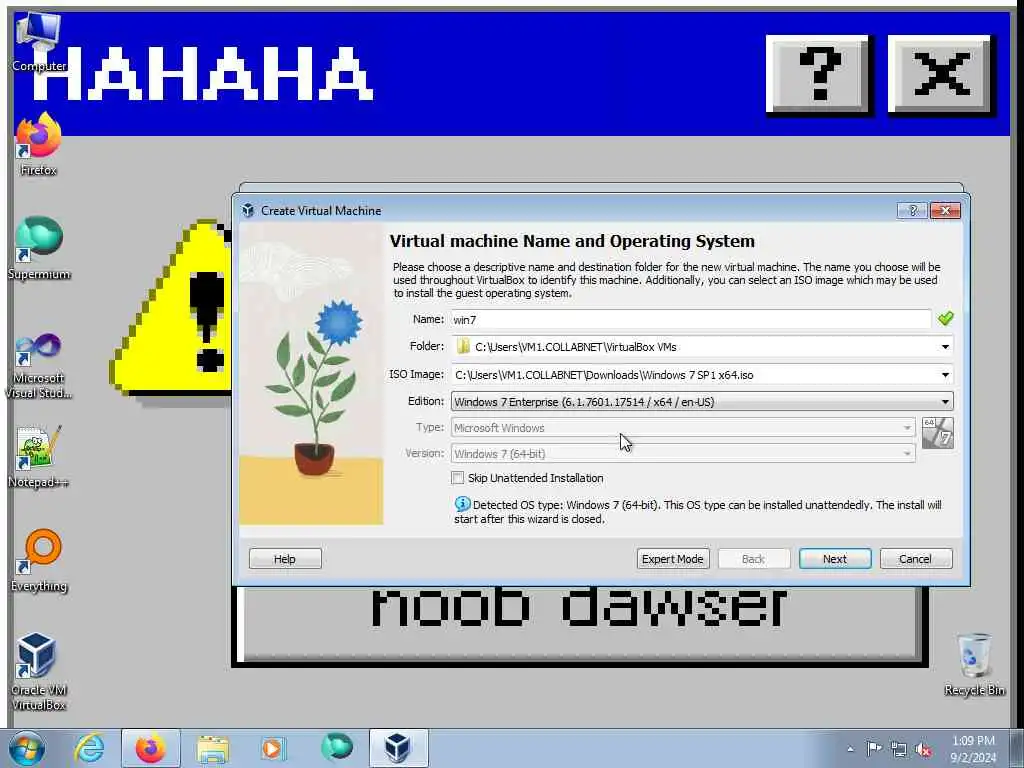Viewport: 1024px width, 768px height.
Task: Open Windows Media Player from taskbar
Action: pos(274,748)
